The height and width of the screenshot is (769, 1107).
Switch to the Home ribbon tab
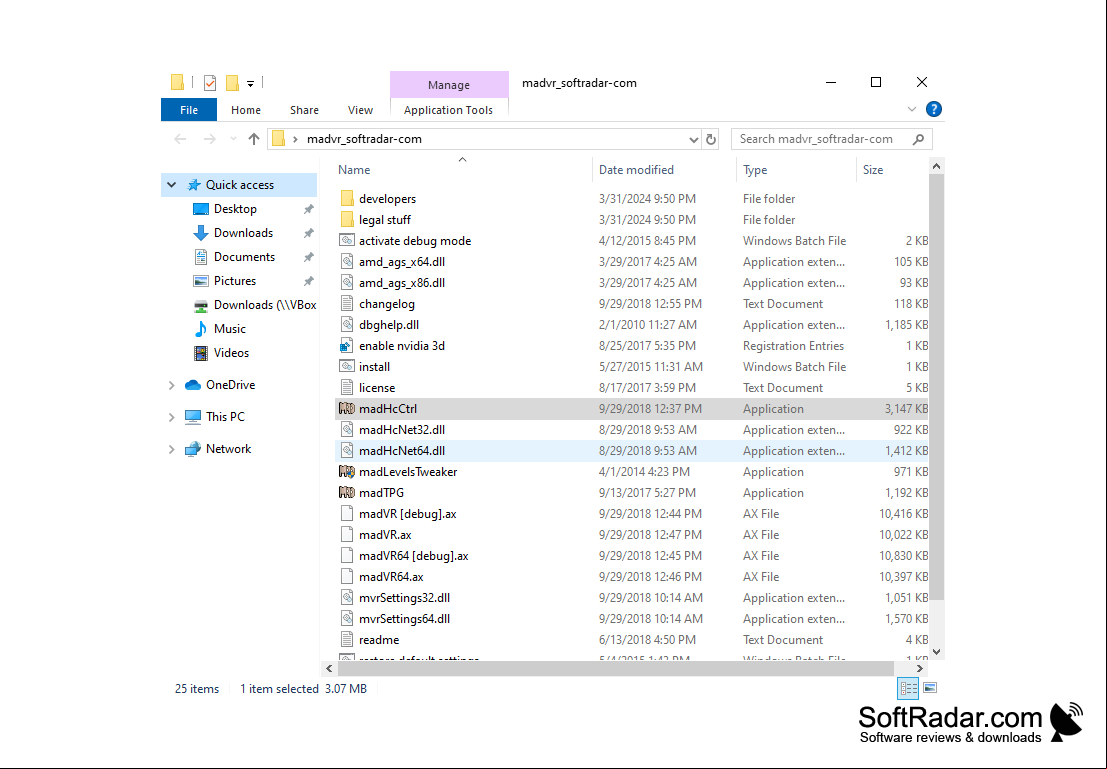click(246, 110)
